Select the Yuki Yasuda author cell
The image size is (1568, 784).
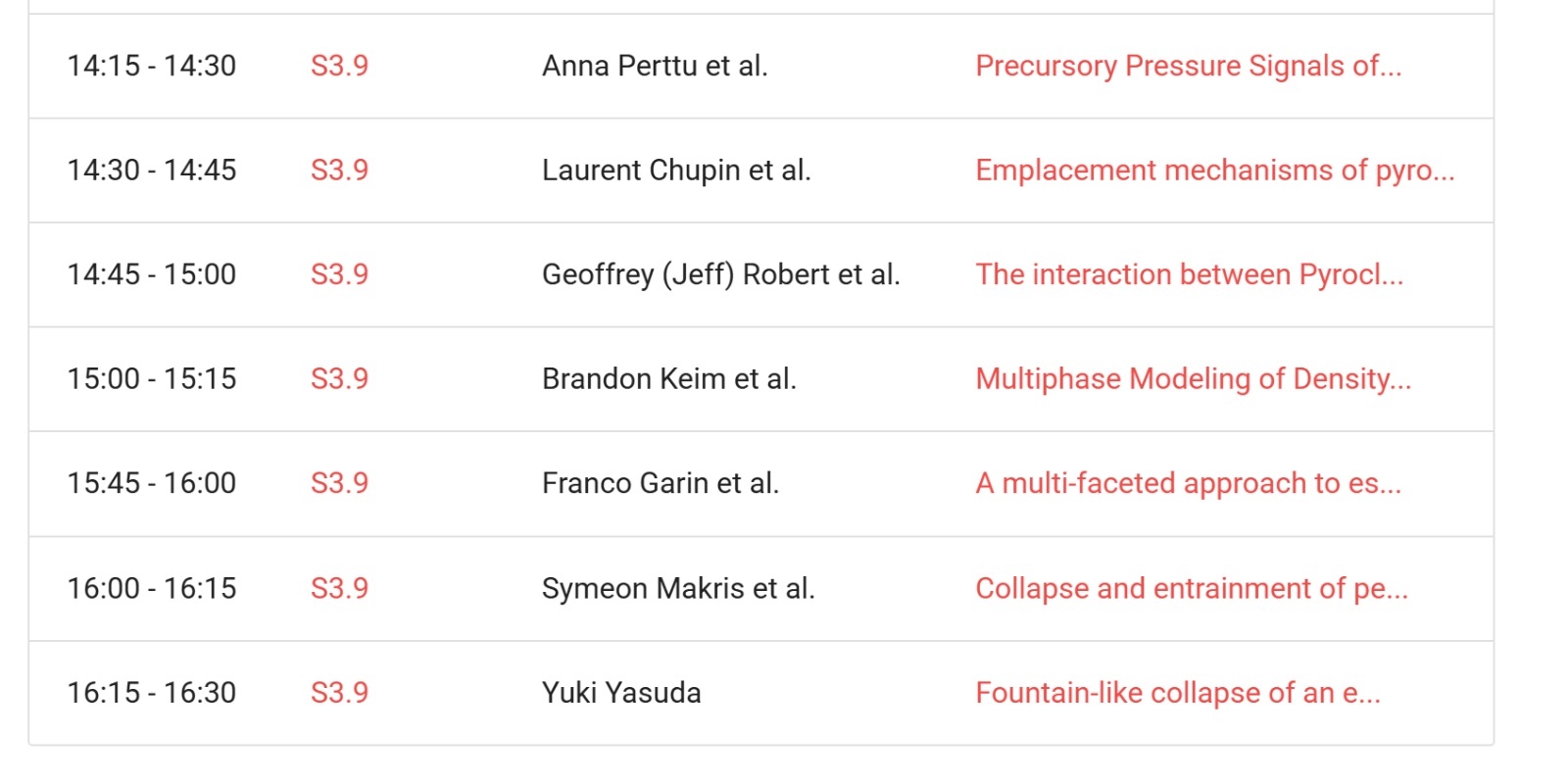621,693
